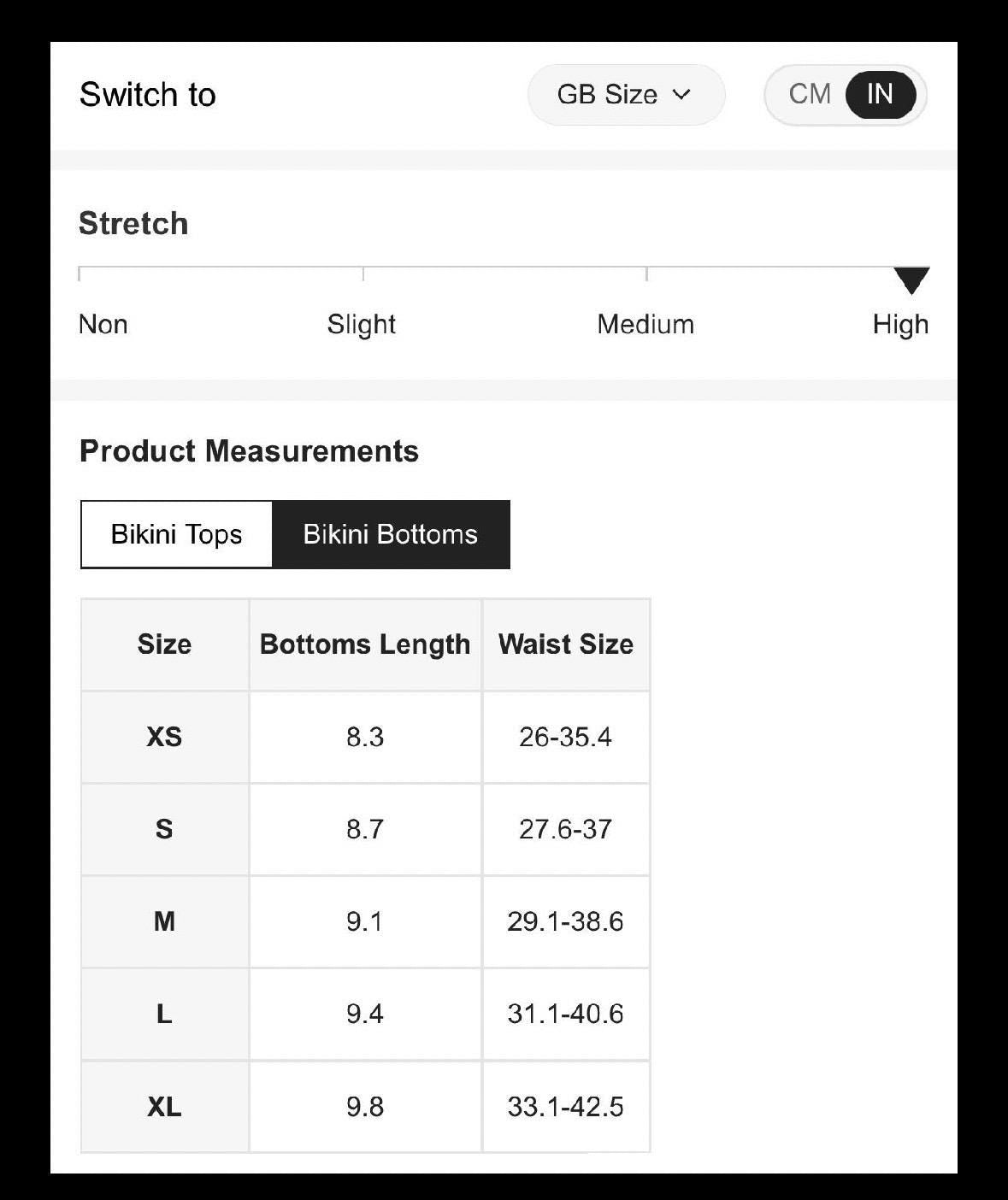Switch units to CM
1008x1200 pixels.
coord(810,94)
